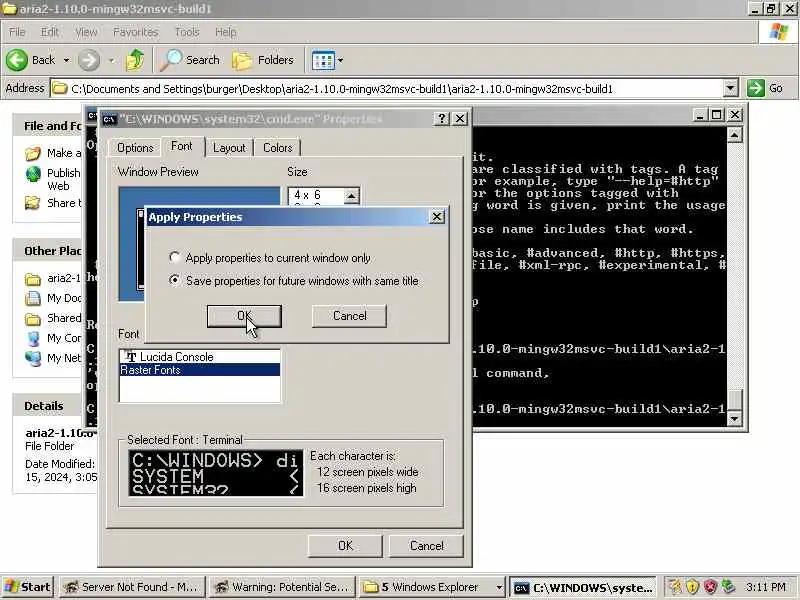Open the Help menu

tap(226, 32)
